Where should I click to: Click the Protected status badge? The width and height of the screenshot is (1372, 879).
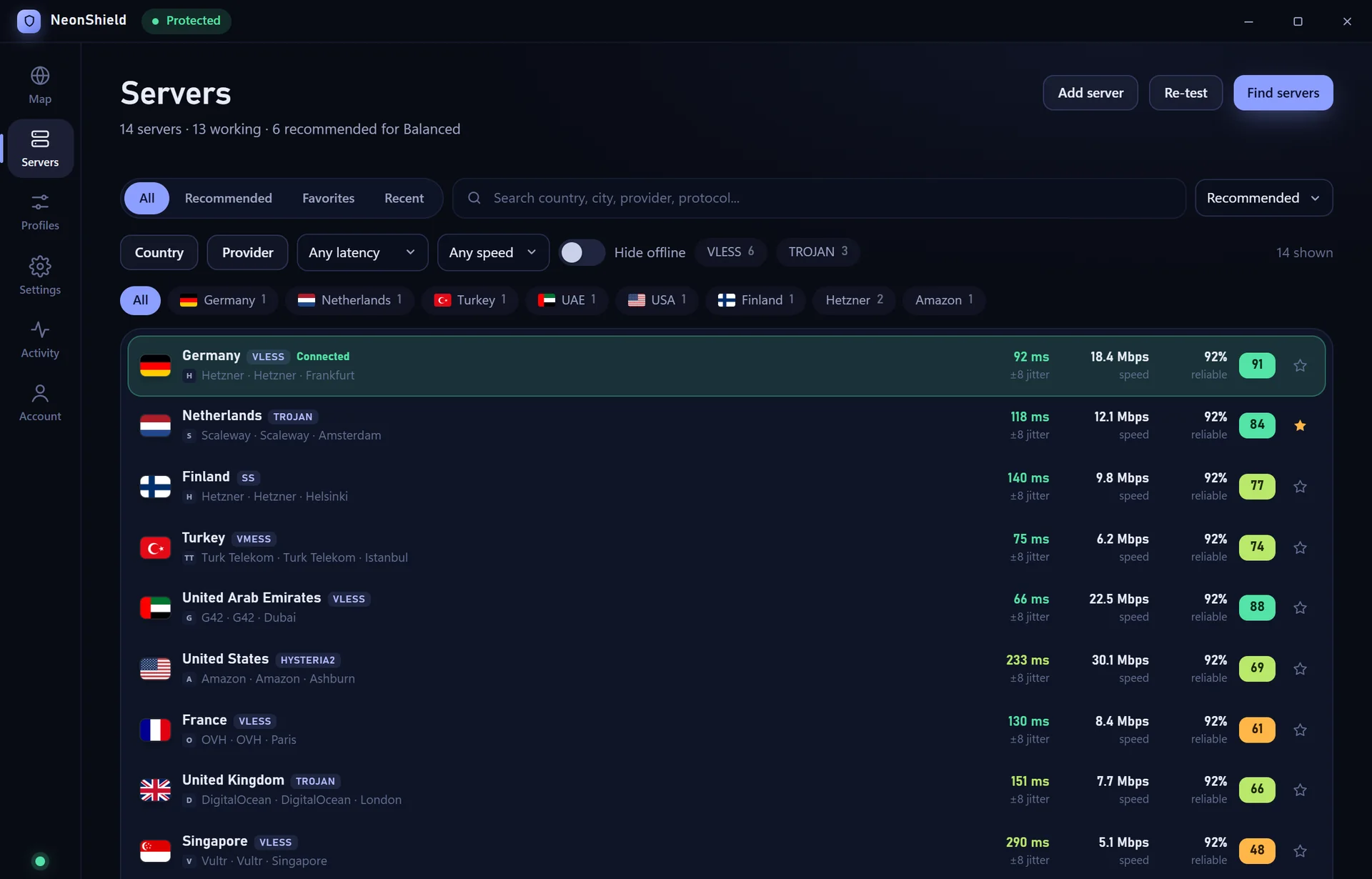pos(186,21)
